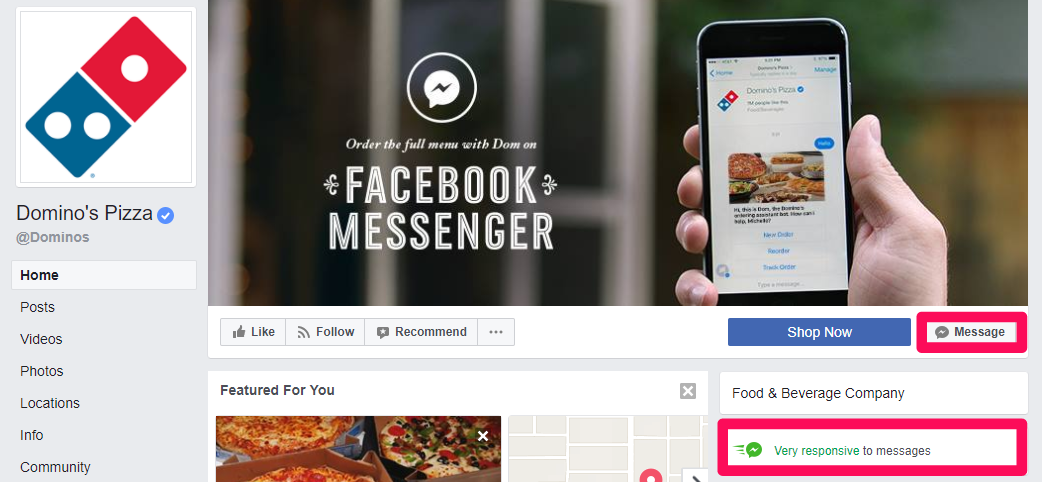Open the Photos section
1042x482 pixels.
click(x=41, y=371)
